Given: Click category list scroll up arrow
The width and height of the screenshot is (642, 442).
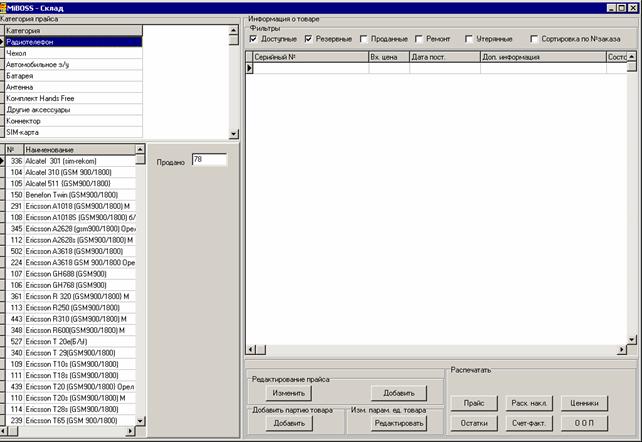Looking at the screenshot, I should 233,30.
